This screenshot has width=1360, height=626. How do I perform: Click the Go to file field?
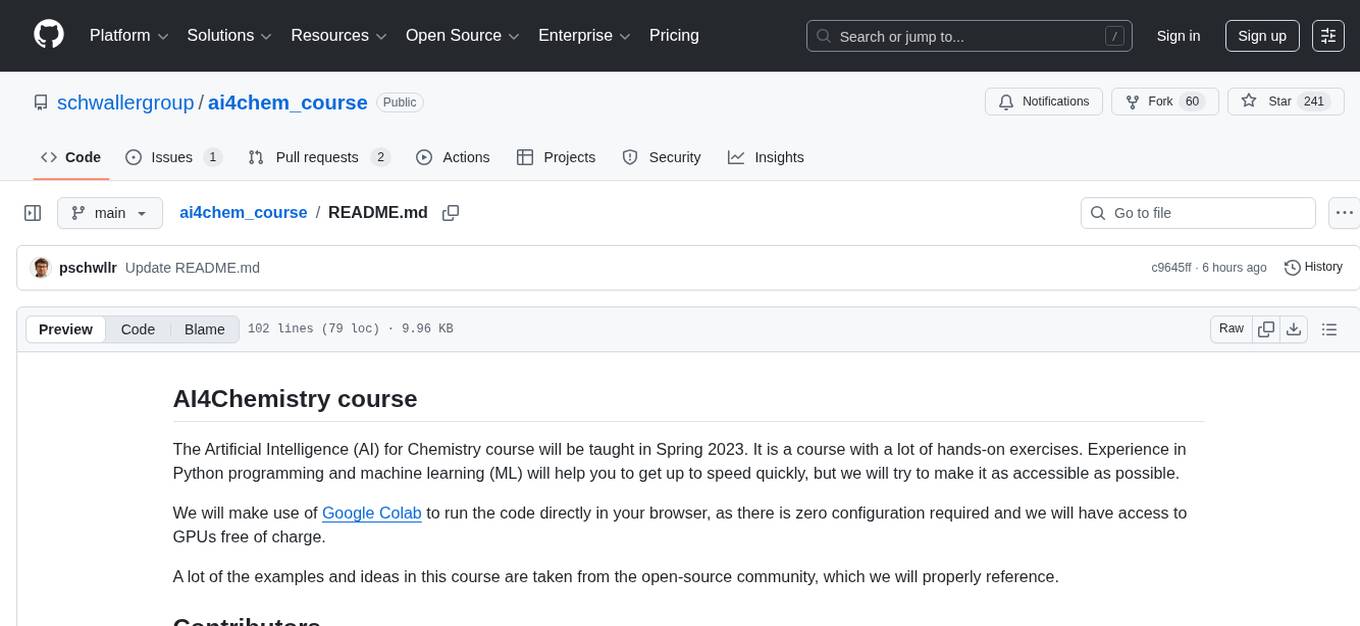pos(1197,212)
